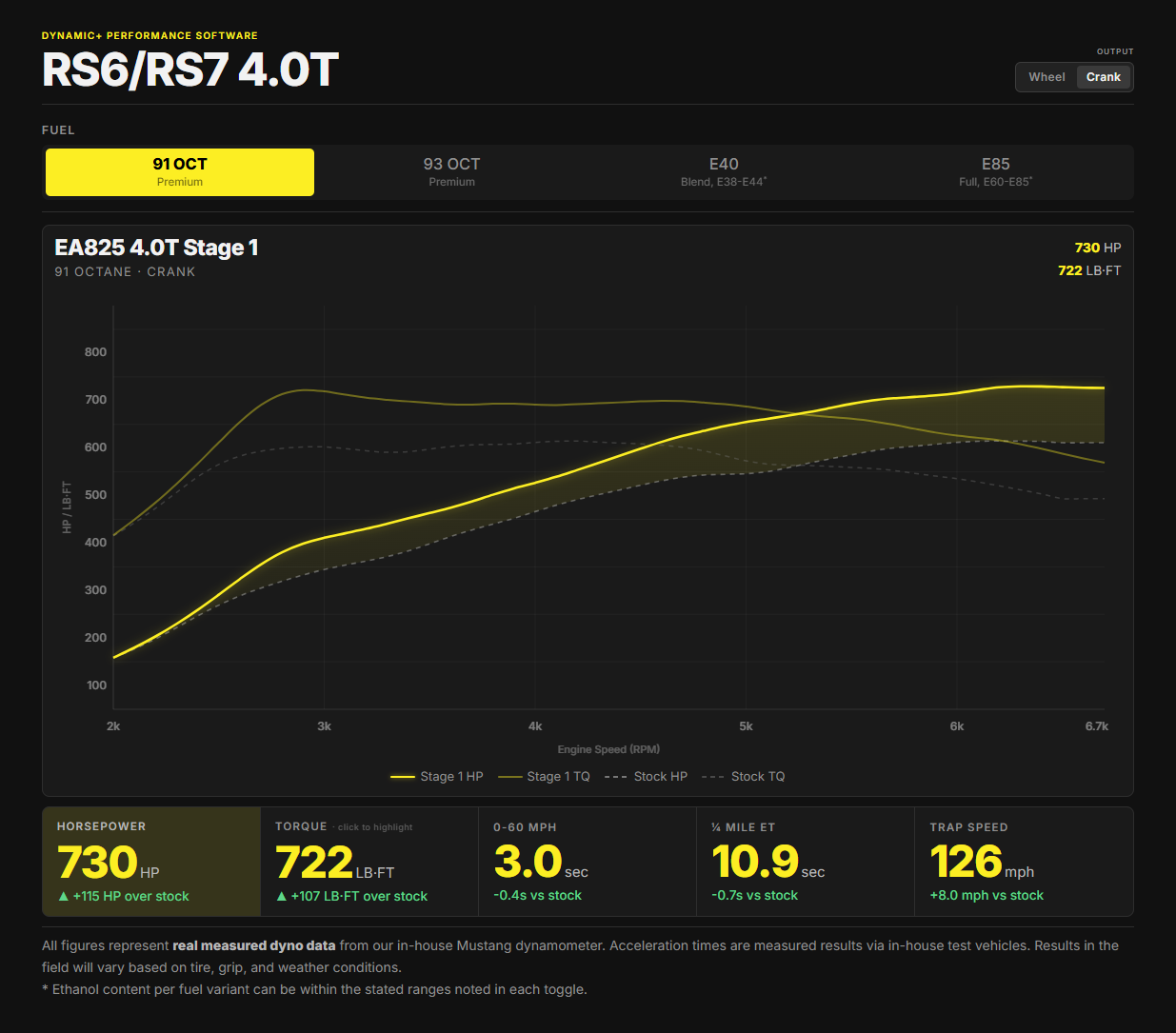Toggle the Stock TQ legend entry
The width and height of the screenshot is (1176, 1033).
point(744,777)
